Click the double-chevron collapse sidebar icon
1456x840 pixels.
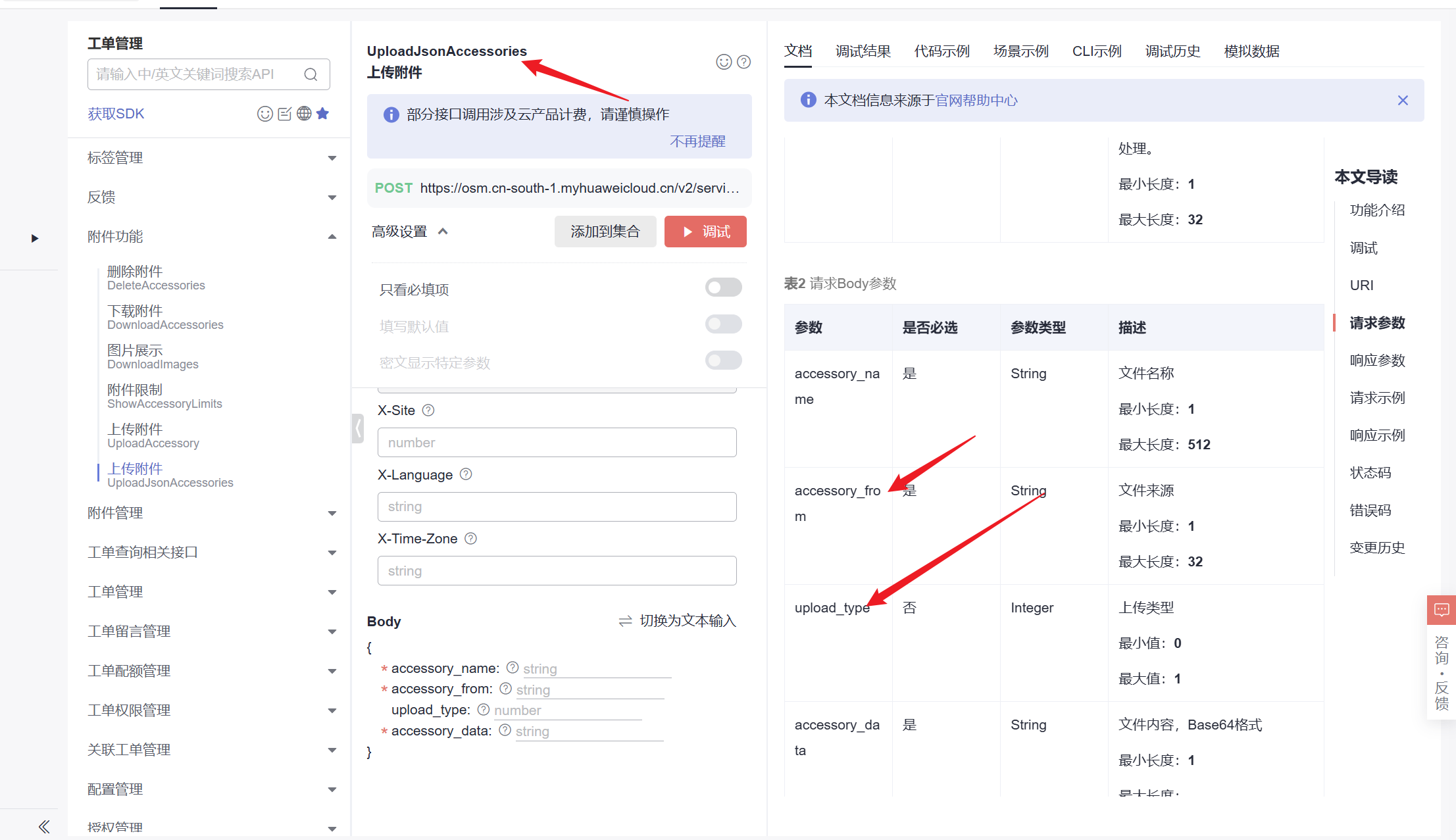[x=44, y=826]
